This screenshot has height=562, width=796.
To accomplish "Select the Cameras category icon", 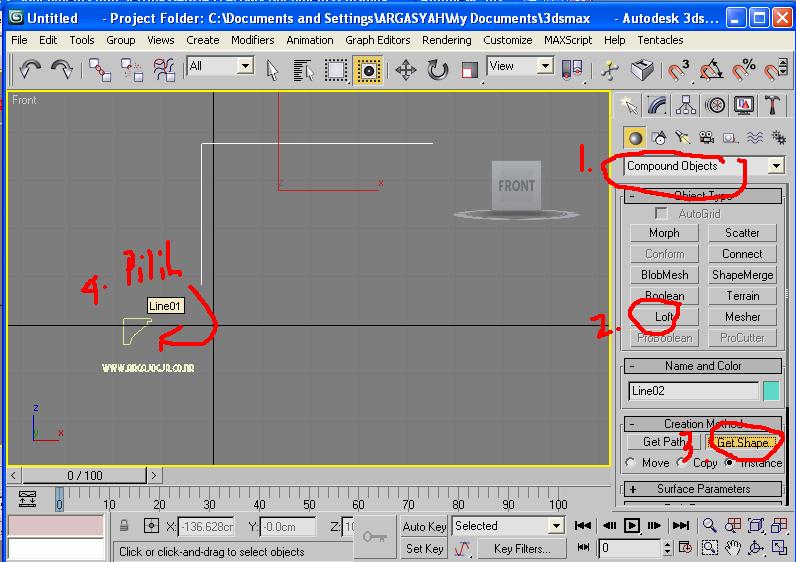I will point(707,138).
